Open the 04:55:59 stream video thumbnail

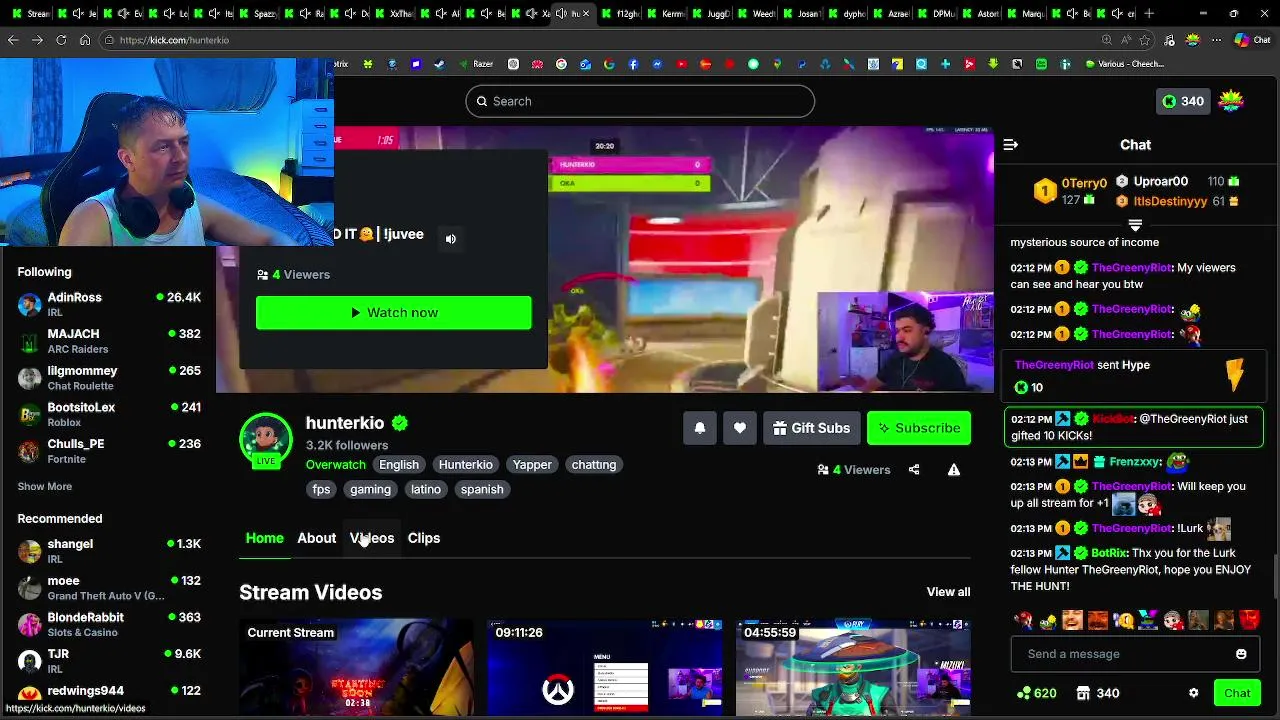coord(853,668)
